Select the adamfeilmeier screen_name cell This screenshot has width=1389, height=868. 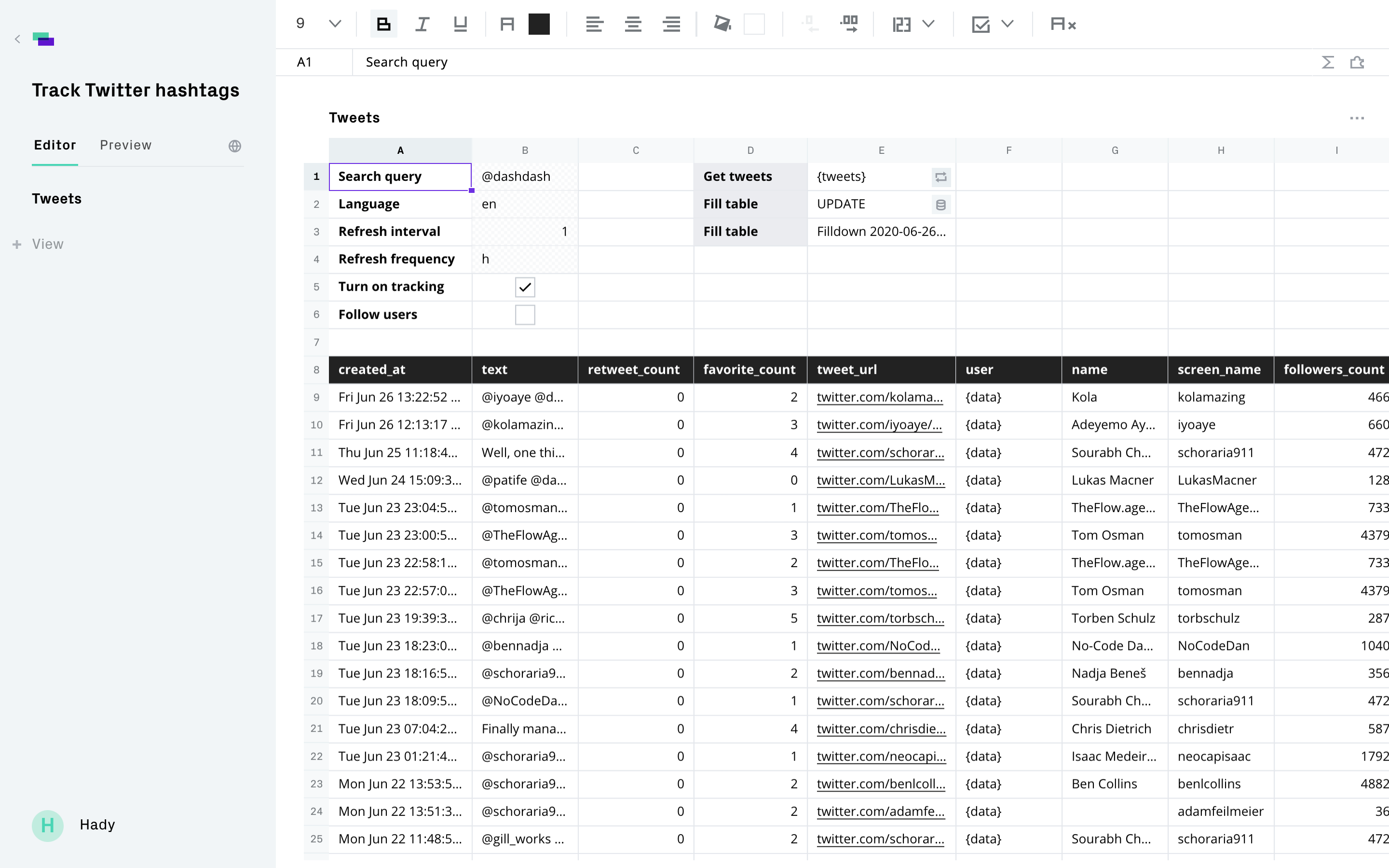[1221, 811]
